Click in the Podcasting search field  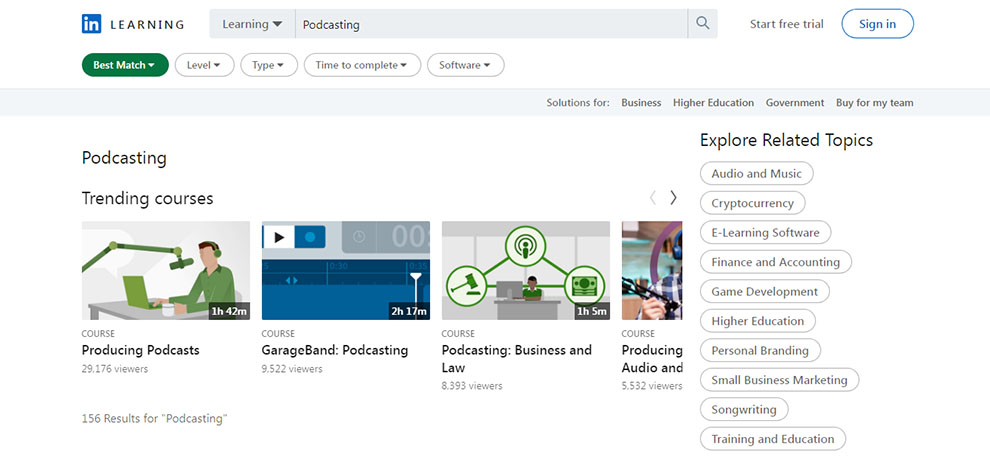(x=490, y=24)
